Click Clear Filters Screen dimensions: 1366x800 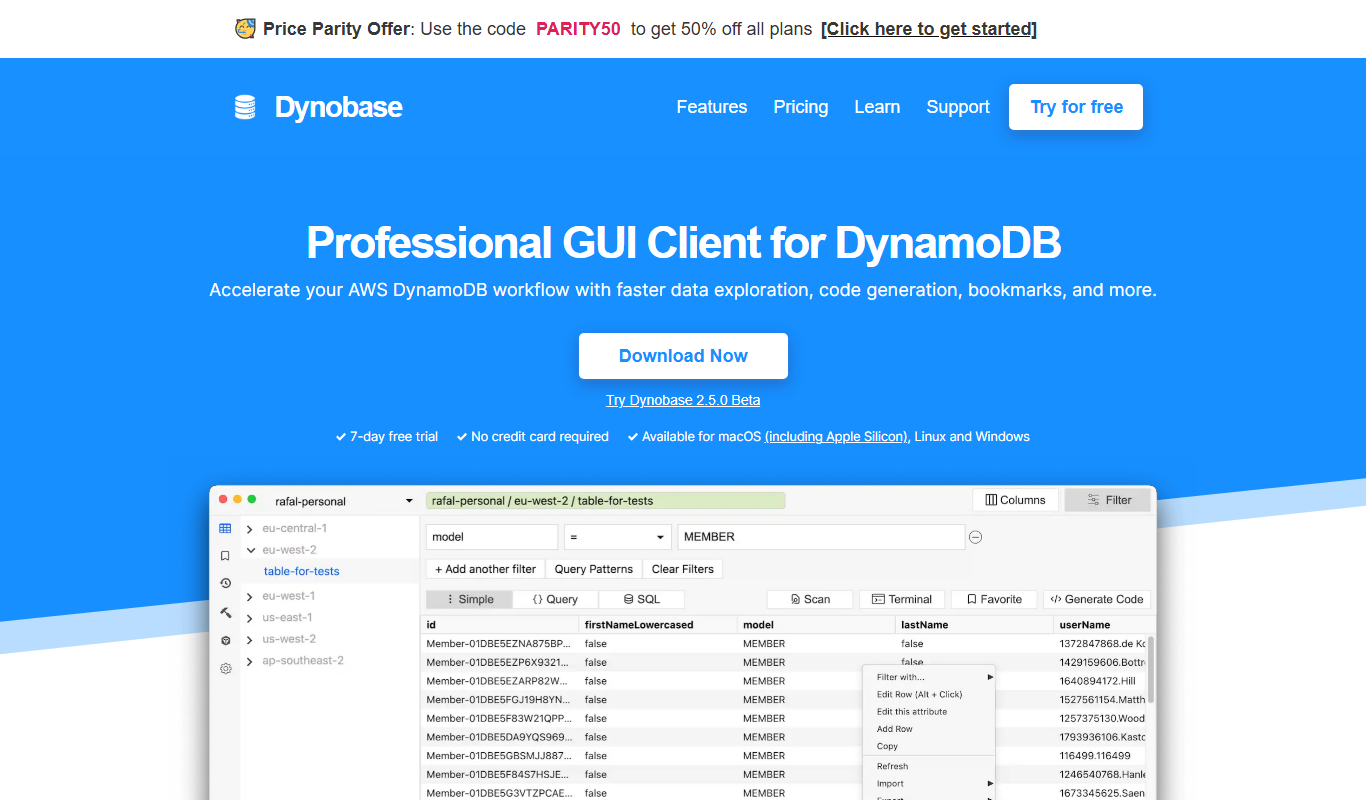[683, 569]
